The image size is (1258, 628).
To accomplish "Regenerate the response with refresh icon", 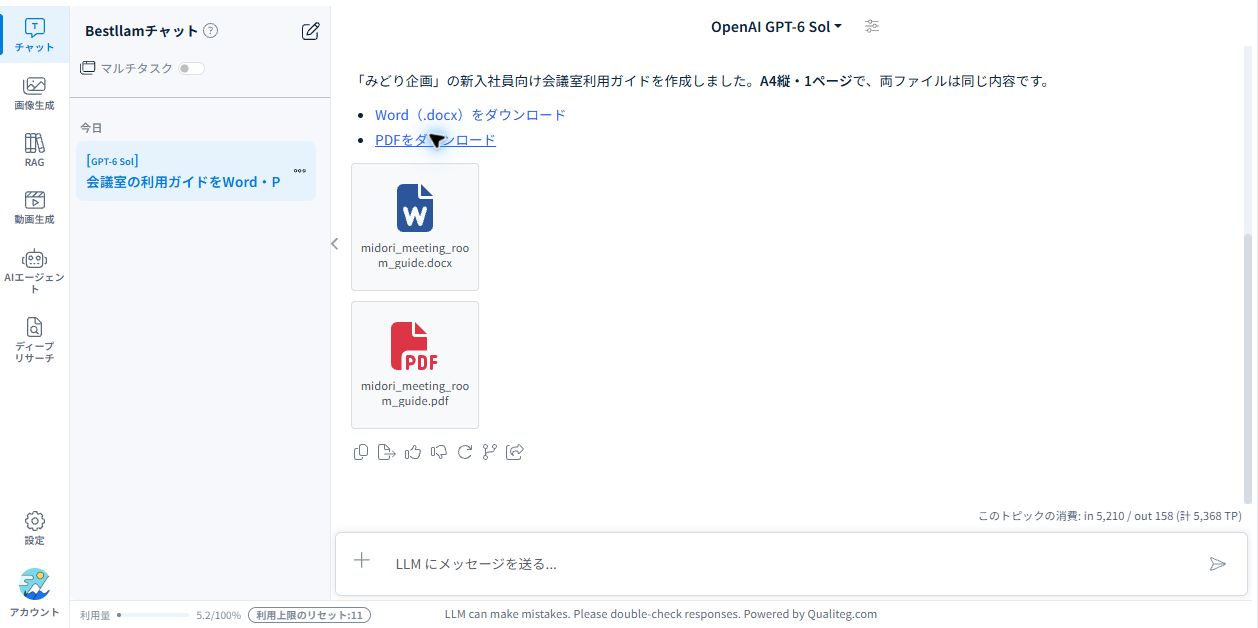I will pyautogui.click(x=464, y=452).
